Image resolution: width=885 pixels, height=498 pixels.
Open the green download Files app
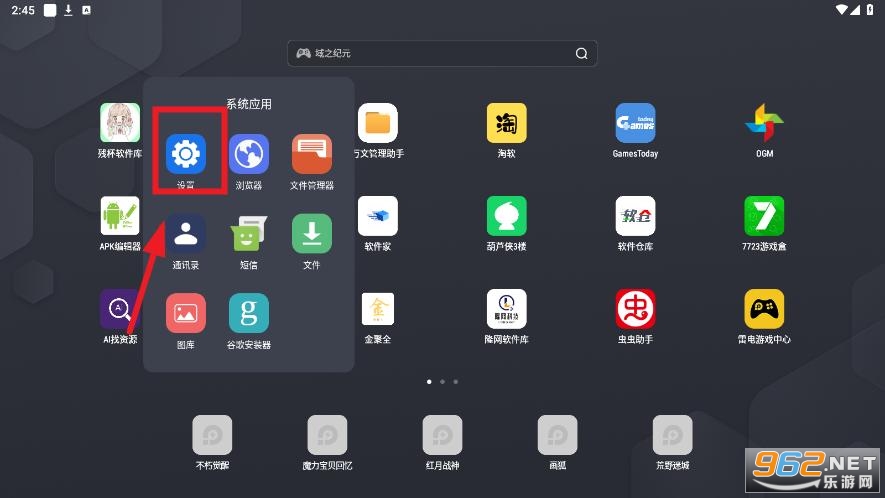click(312, 233)
